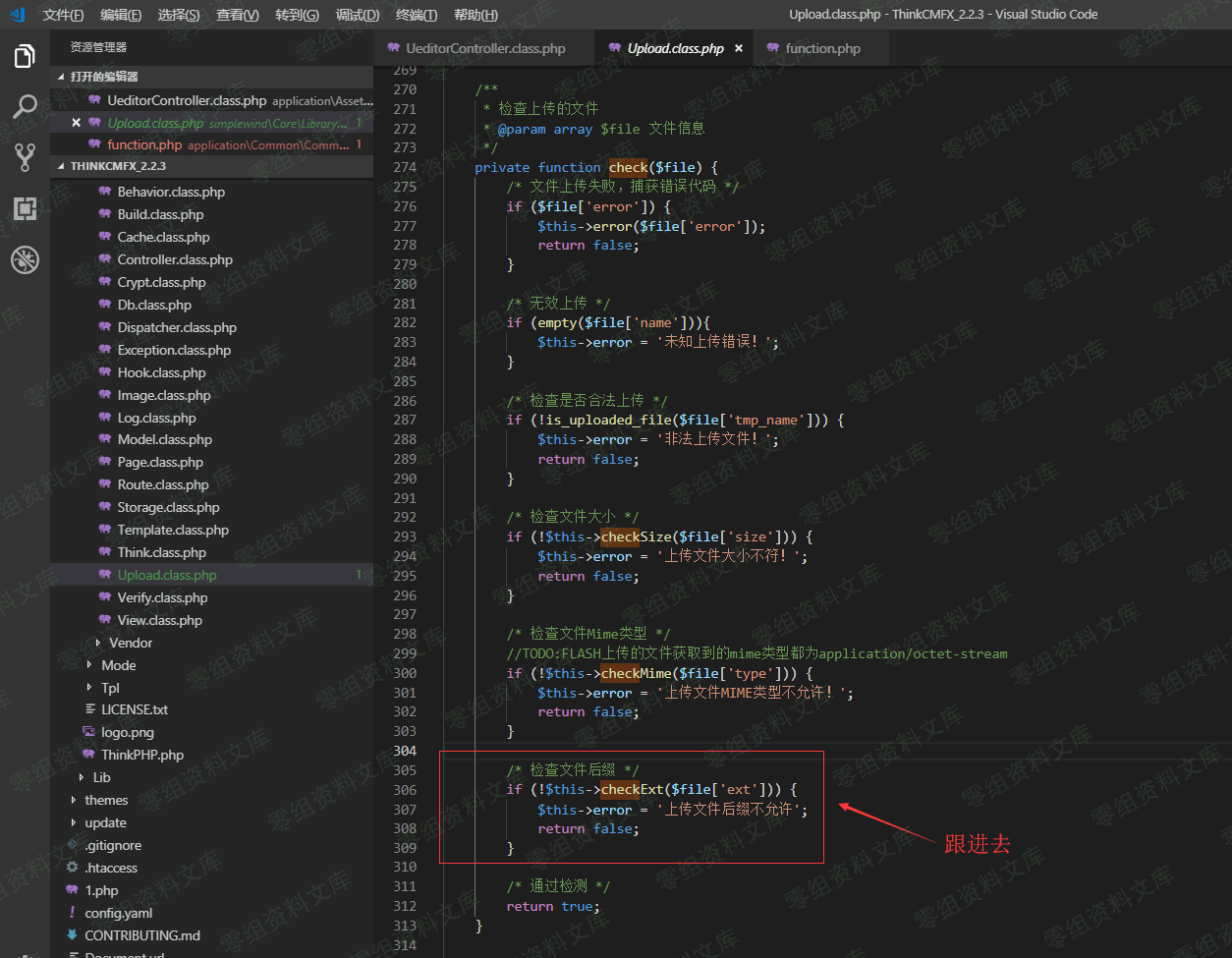Expand the themes folder
This screenshot has height=958, width=1232.
[x=106, y=800]
